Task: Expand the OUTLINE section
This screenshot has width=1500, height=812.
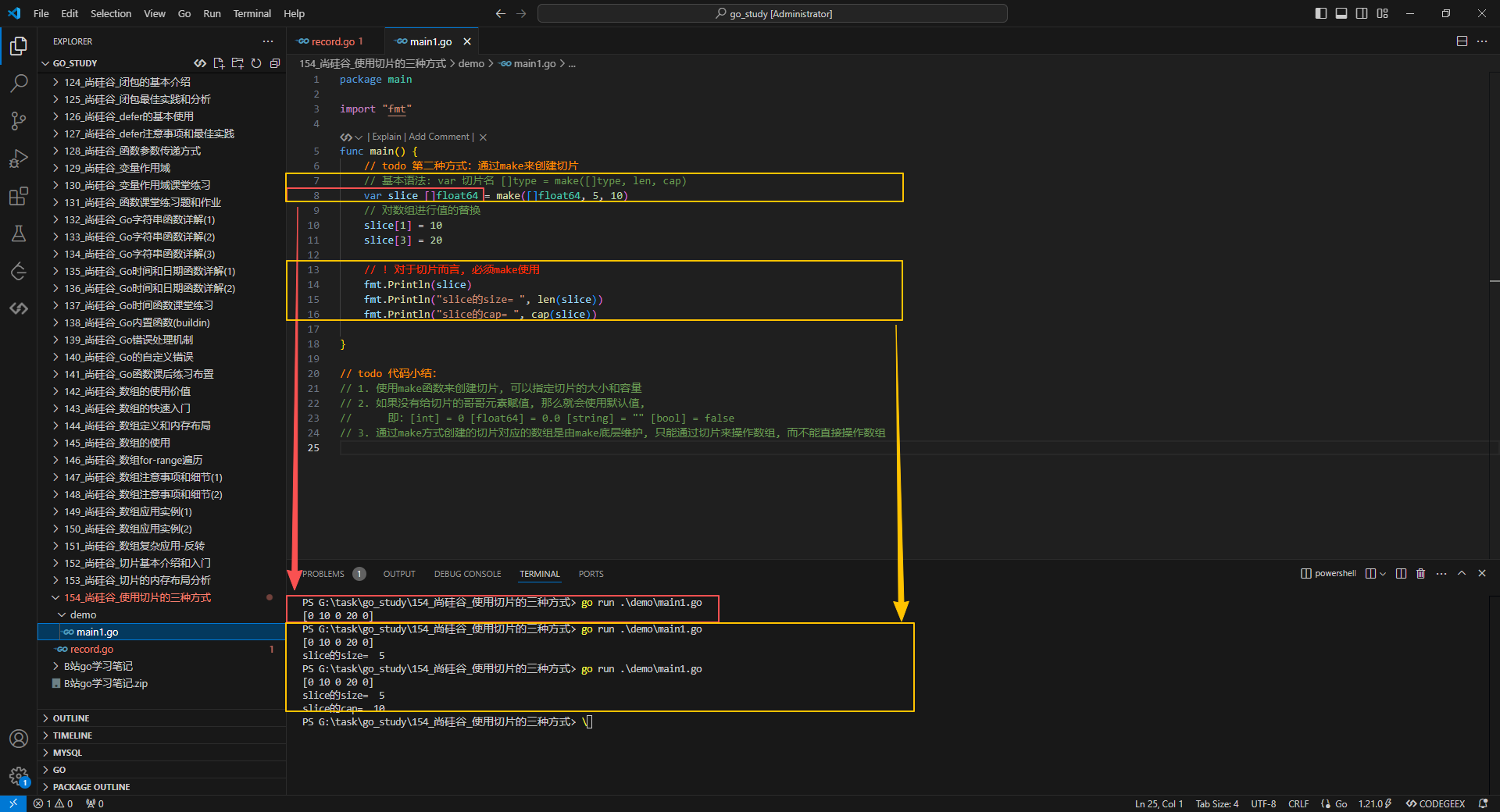Action: pyautogui.click(x=71, y=718)
